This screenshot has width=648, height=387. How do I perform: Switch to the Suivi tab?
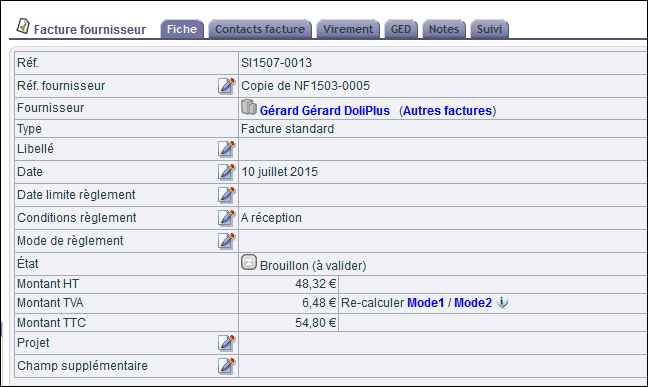(x=489, y=29)
